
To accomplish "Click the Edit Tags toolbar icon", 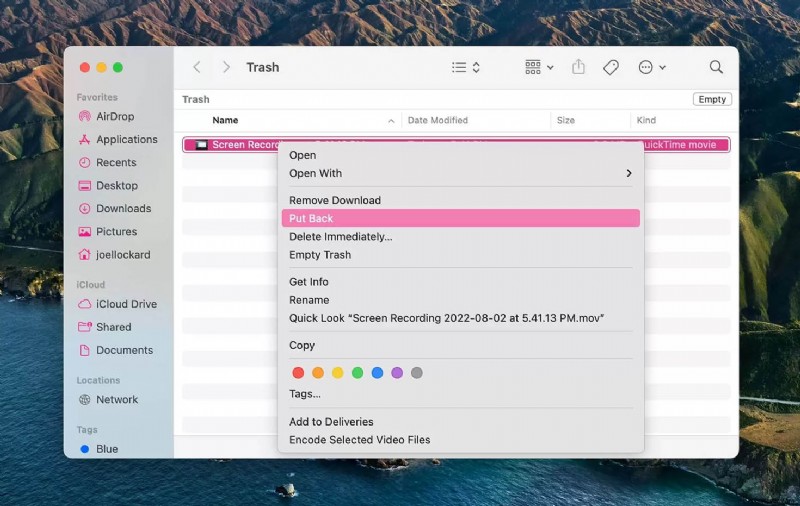I will tap(611, 67).
